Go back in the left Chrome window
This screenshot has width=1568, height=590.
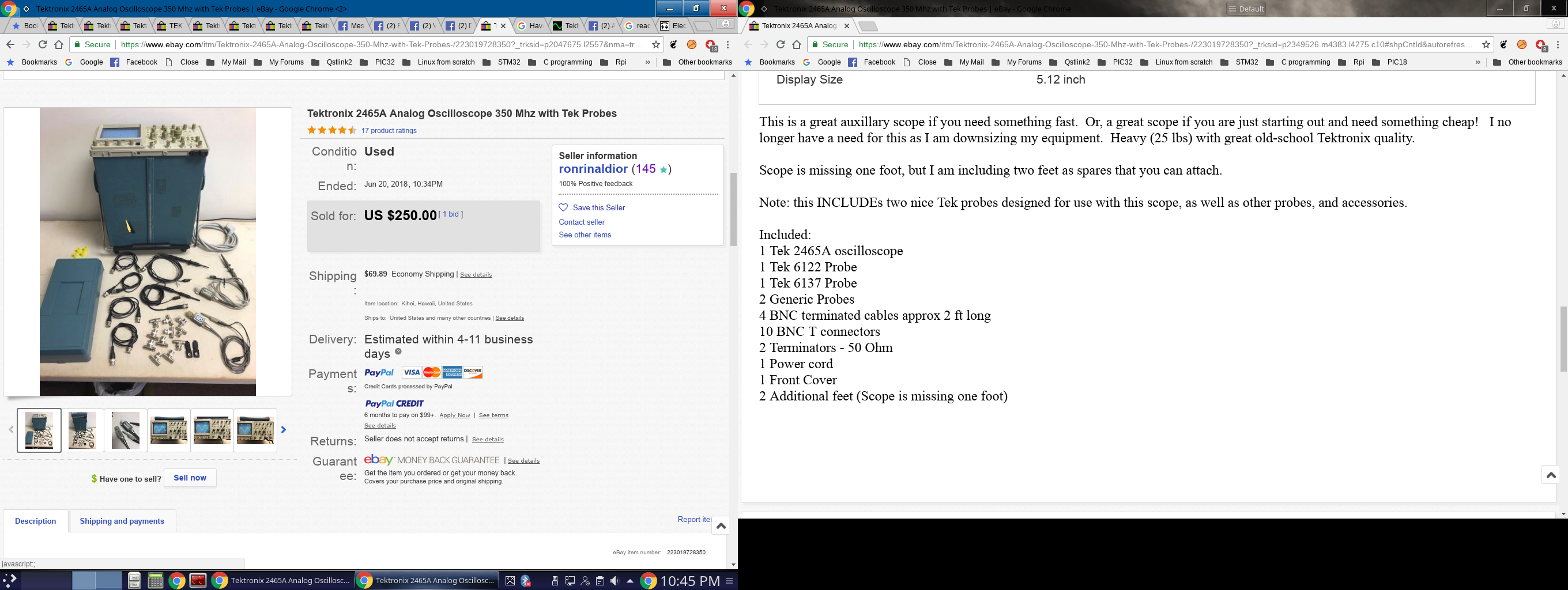tap(10, 44)
